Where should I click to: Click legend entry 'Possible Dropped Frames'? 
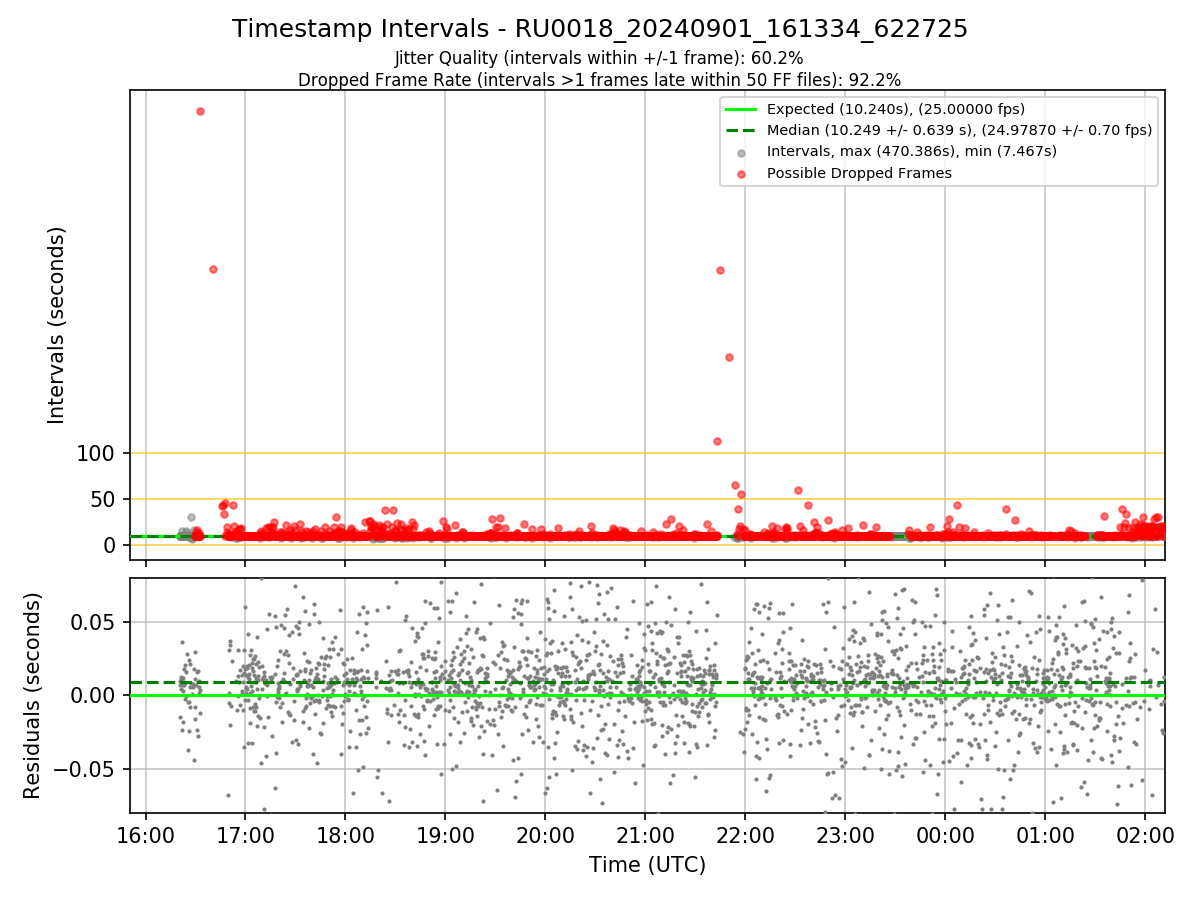[x=859, y=173]
